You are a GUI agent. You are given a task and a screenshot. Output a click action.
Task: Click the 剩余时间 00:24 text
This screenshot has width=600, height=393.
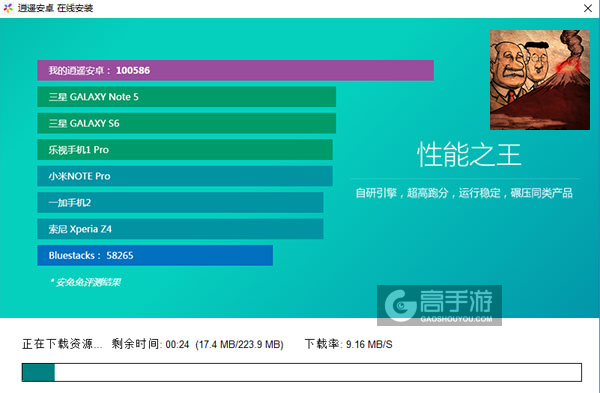click(x=150, y=344)
